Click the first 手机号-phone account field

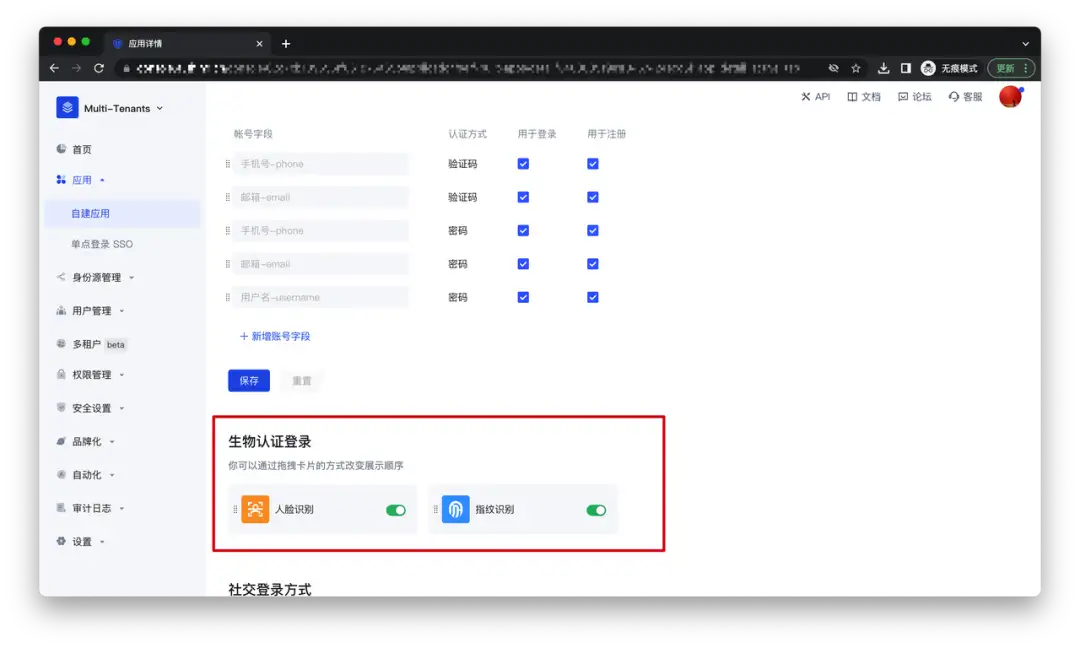click(x=320, y=164)
